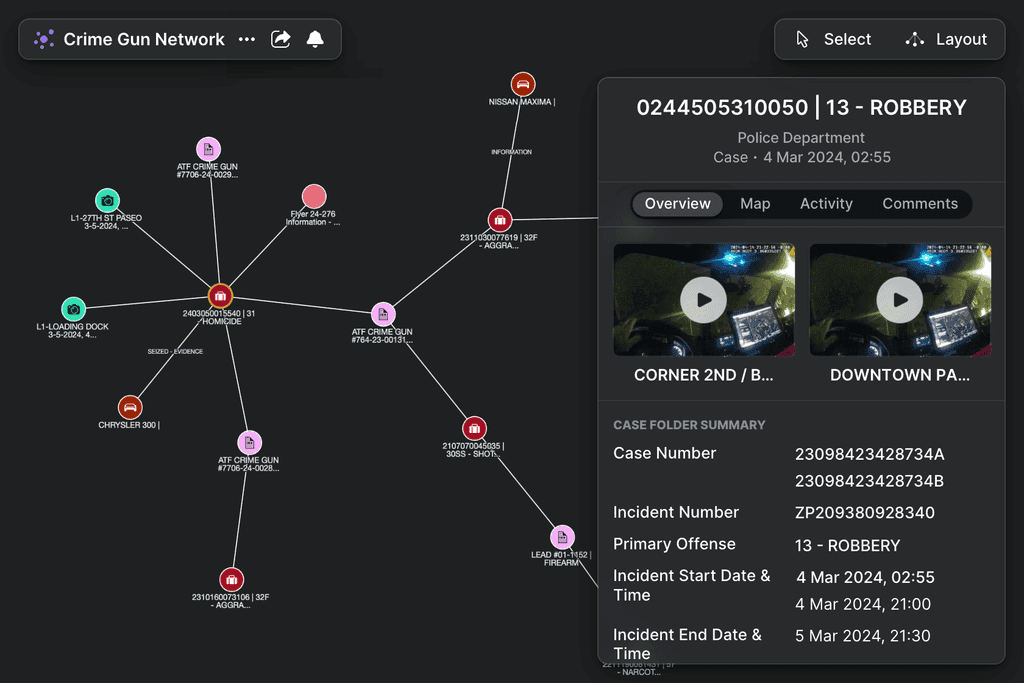Switch to the Activity tab
The width and height of the screenshot is (1024, 683).
click(x=826, y=204)
